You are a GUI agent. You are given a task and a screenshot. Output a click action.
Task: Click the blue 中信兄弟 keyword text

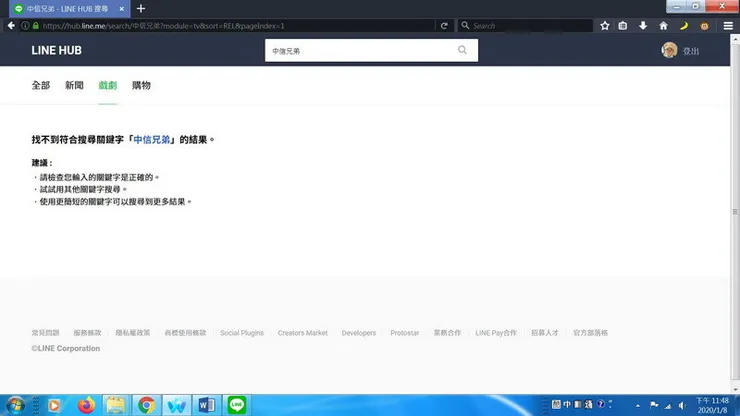[151, 140]
